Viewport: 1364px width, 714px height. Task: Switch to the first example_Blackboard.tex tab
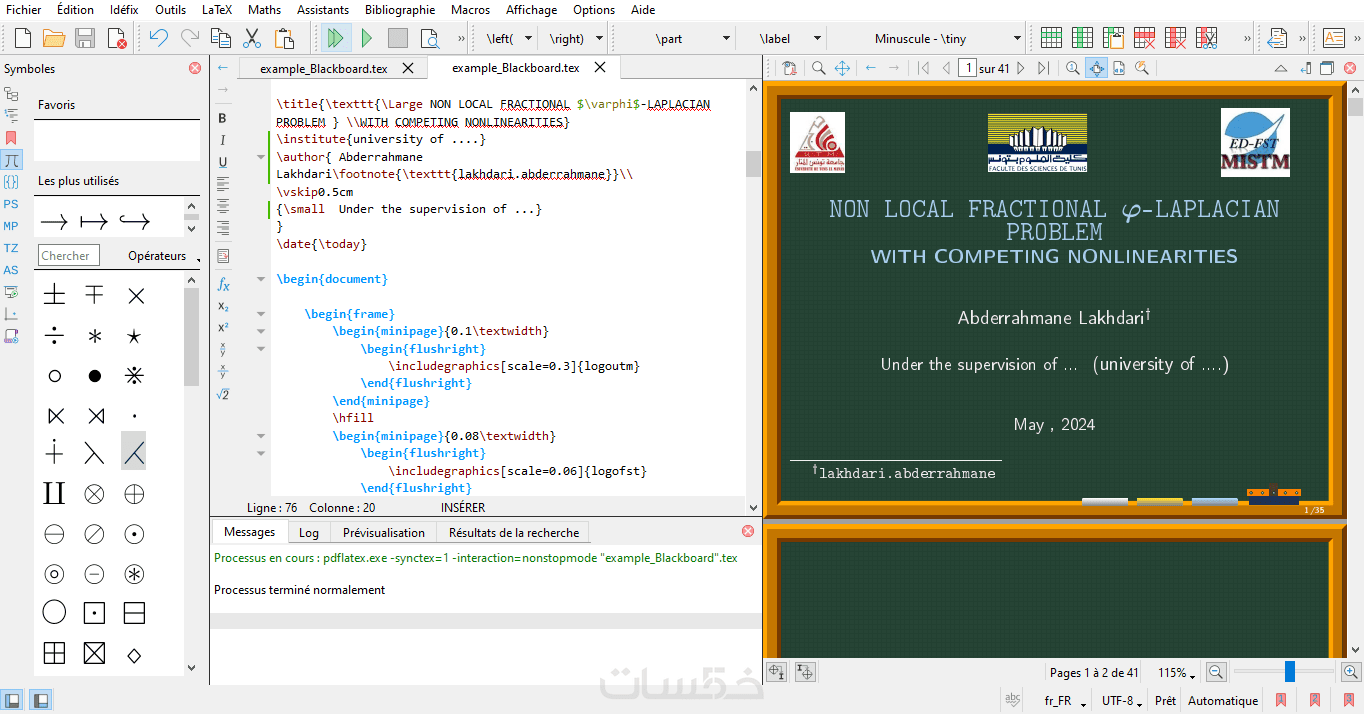(323, 69)
